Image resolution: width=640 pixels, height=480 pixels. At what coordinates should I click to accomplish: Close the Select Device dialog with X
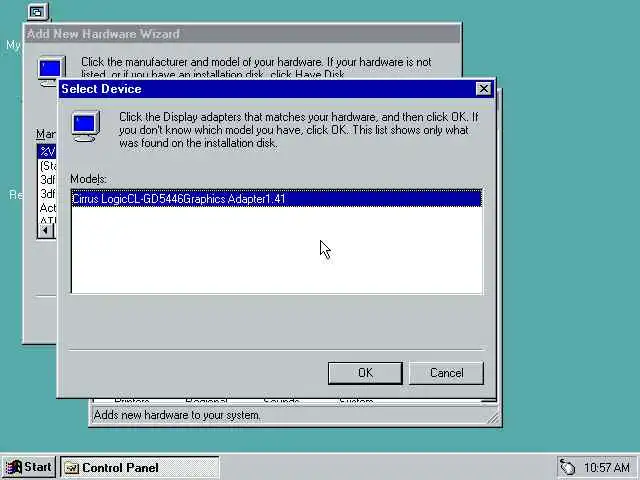[x=484, y=89]
